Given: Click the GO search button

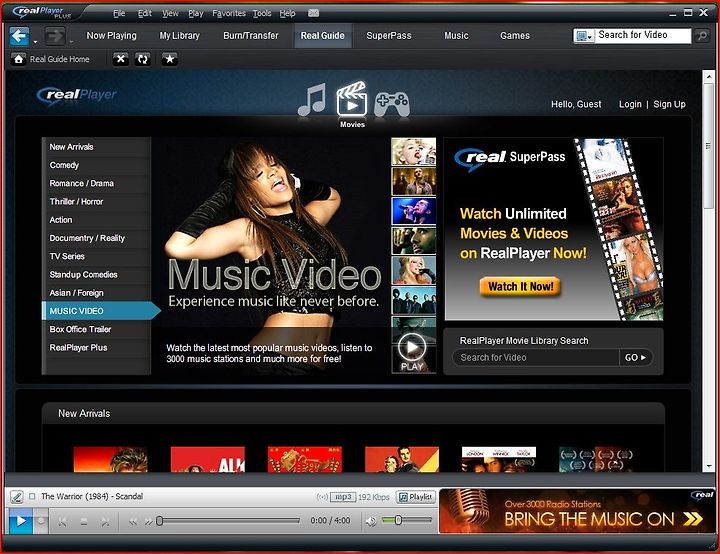Looking at the screenshot, I should pyautogui.click(x=636, y=357).
